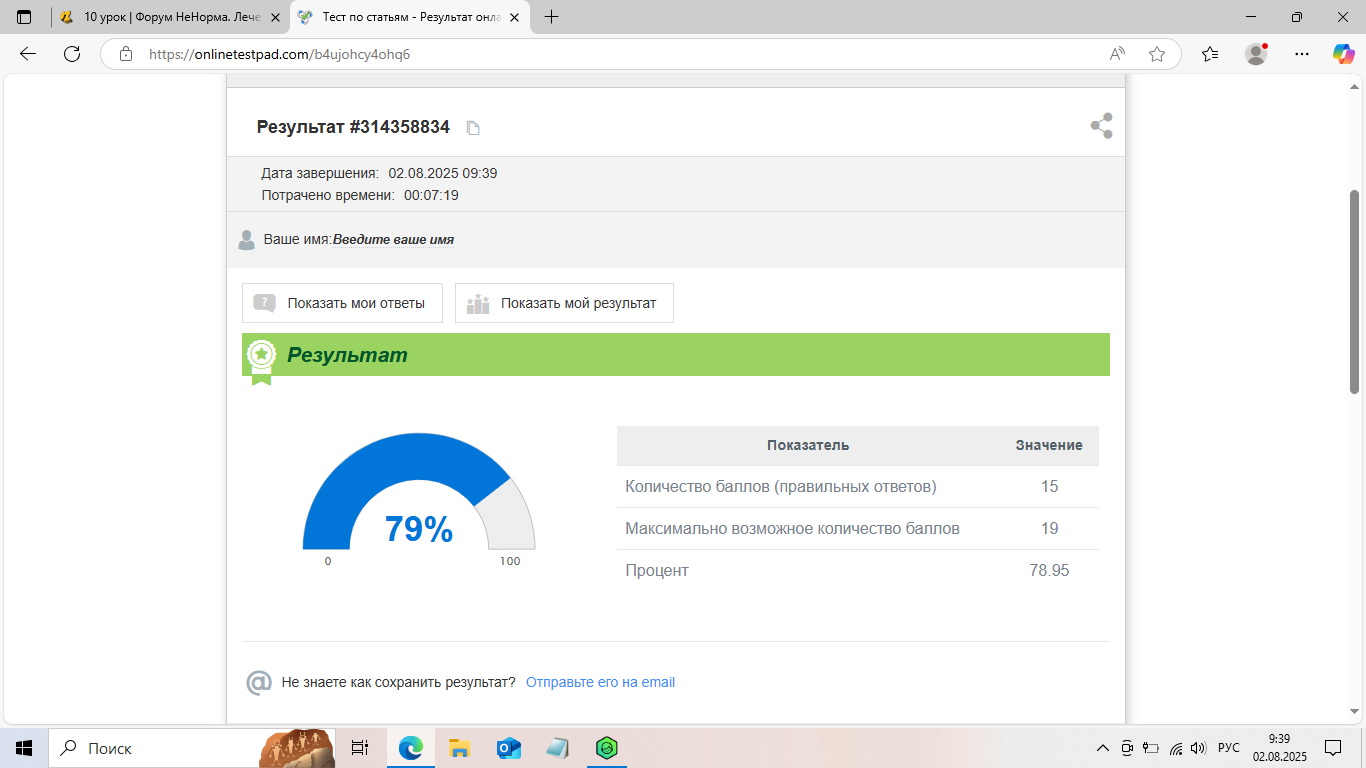Switch input language "РУС"
This screenshot has width=1366, height=768.
point(1229,748)
